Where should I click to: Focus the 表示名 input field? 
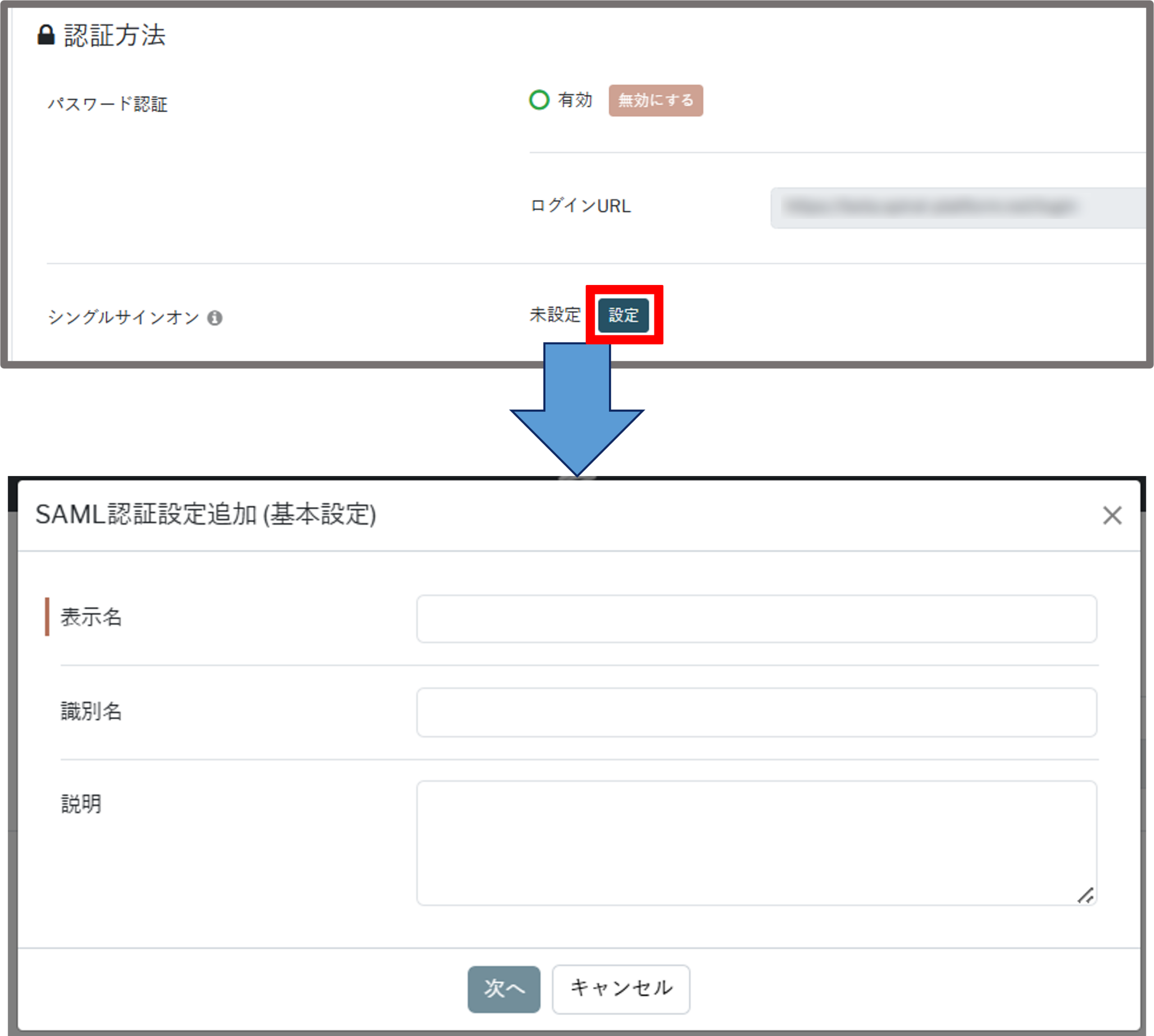[756, 619]
